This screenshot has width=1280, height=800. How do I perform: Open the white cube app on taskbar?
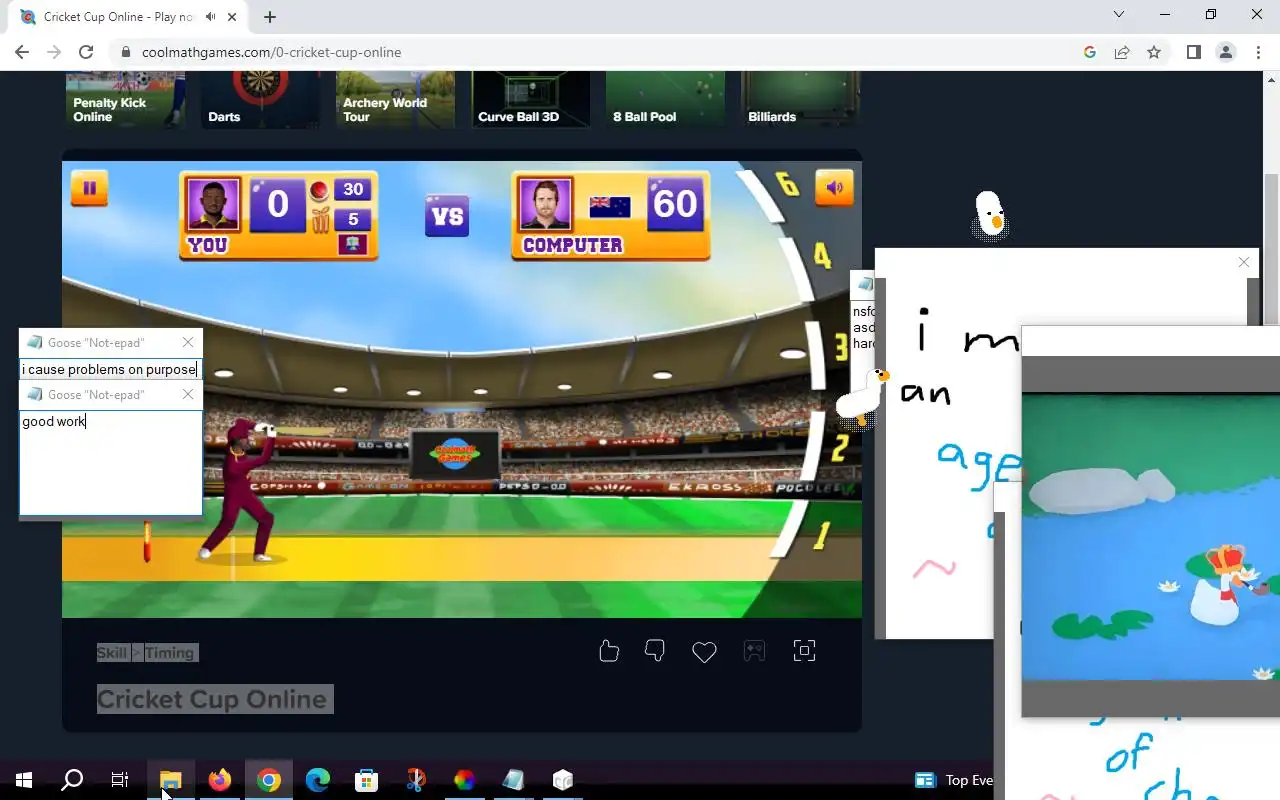[562, 780]
